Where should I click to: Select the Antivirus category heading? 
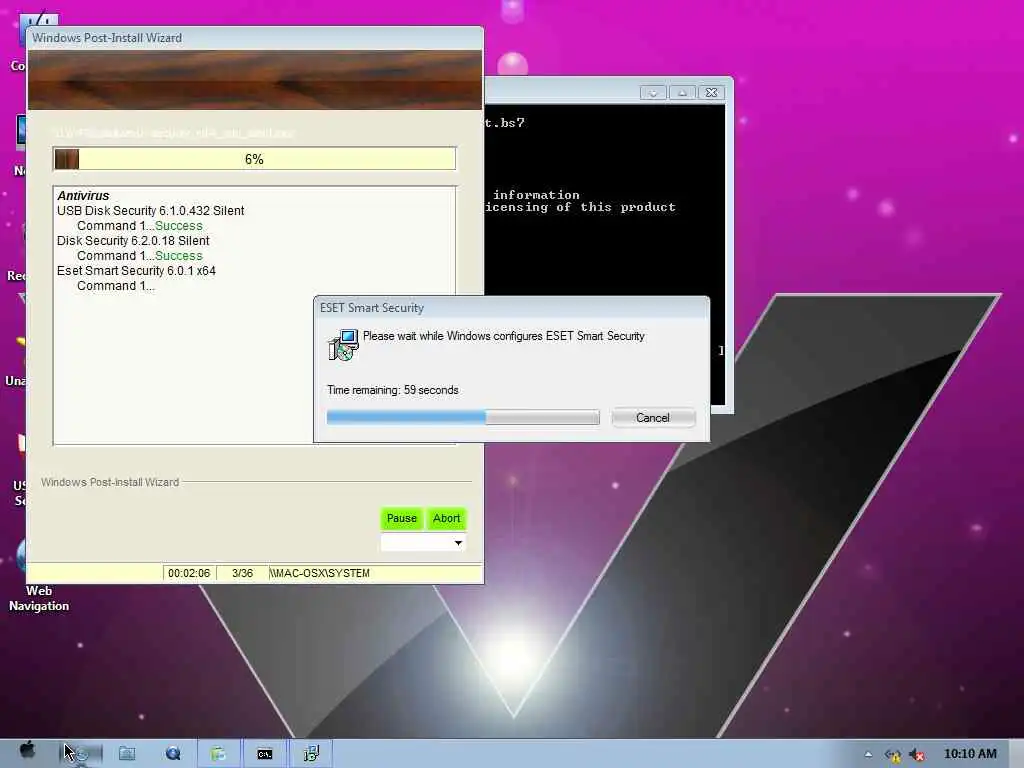[x=83, y=195]
